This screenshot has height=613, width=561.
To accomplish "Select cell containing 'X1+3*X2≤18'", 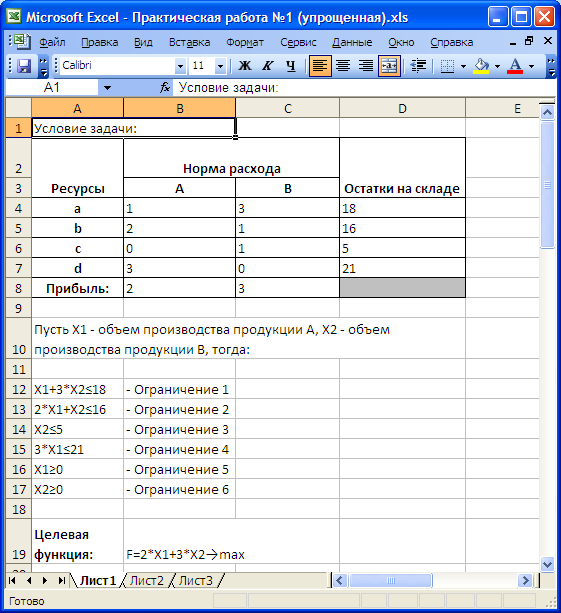I will 77,389.
